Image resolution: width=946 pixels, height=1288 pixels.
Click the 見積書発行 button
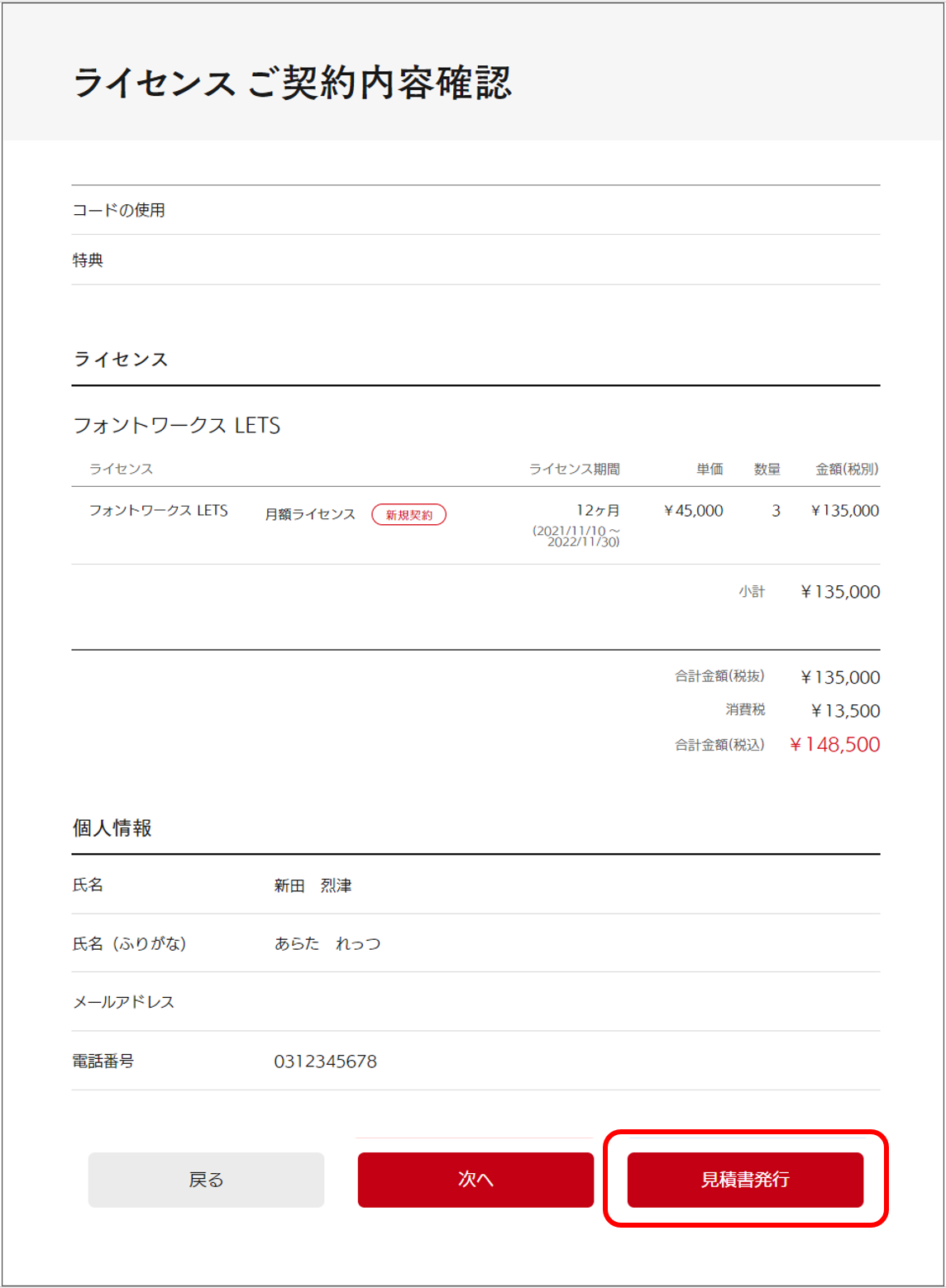click(745, 1180)
